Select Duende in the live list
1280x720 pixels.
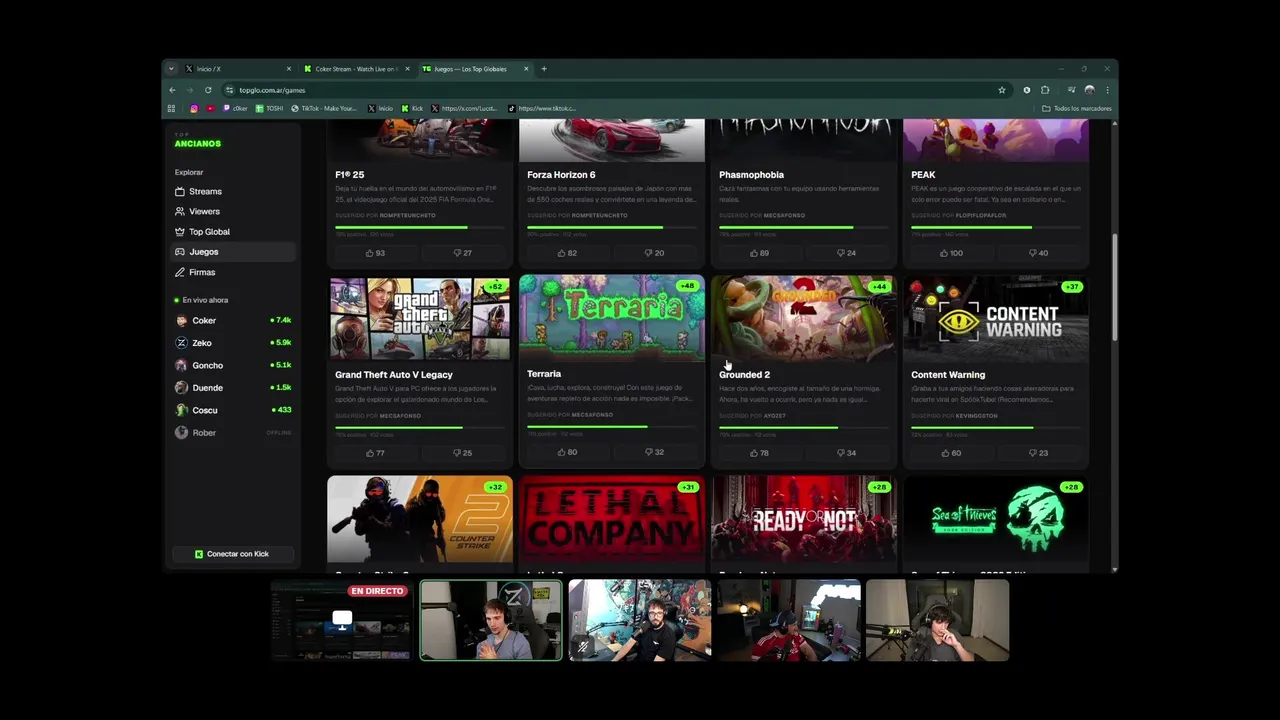pos(233,387)
